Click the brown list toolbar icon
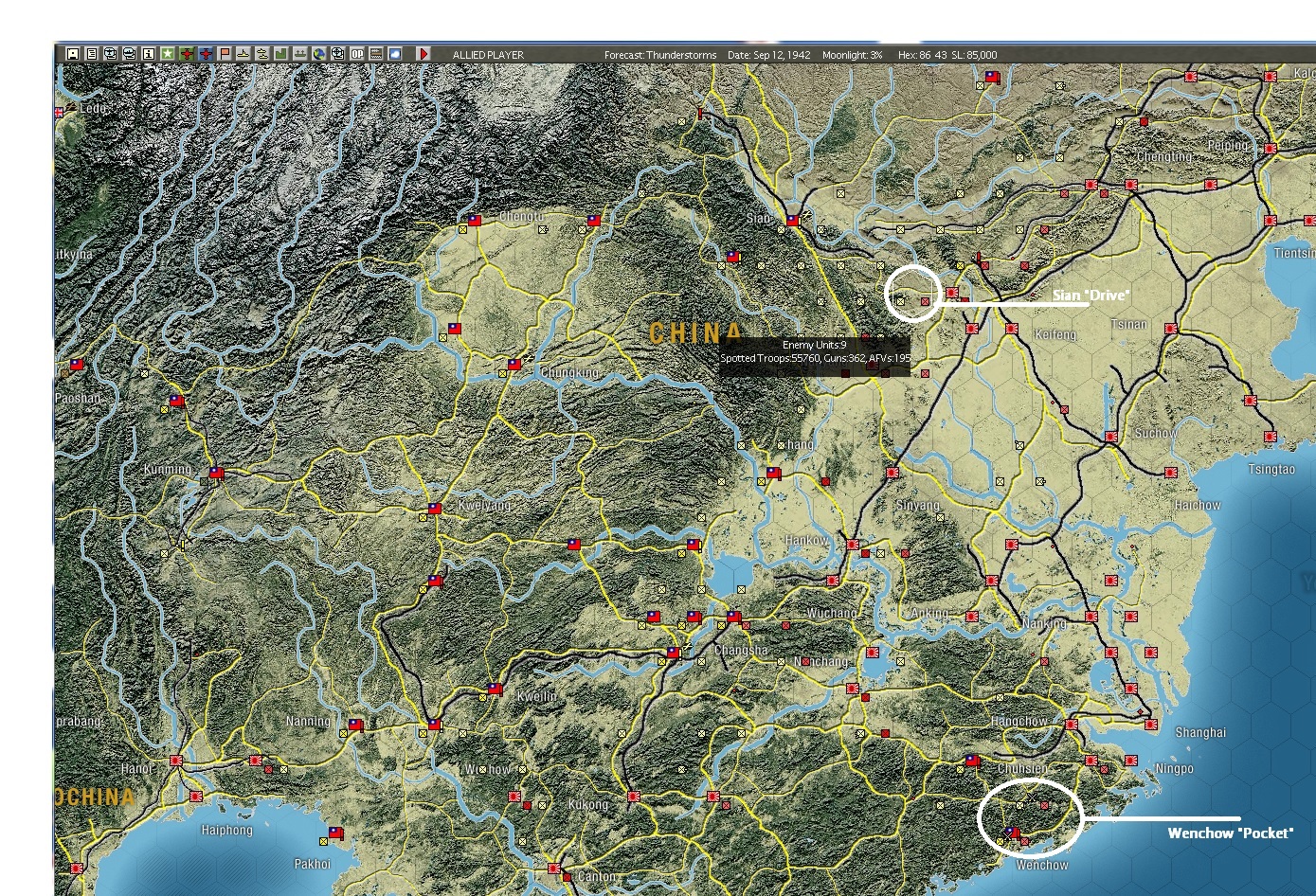 376,54
